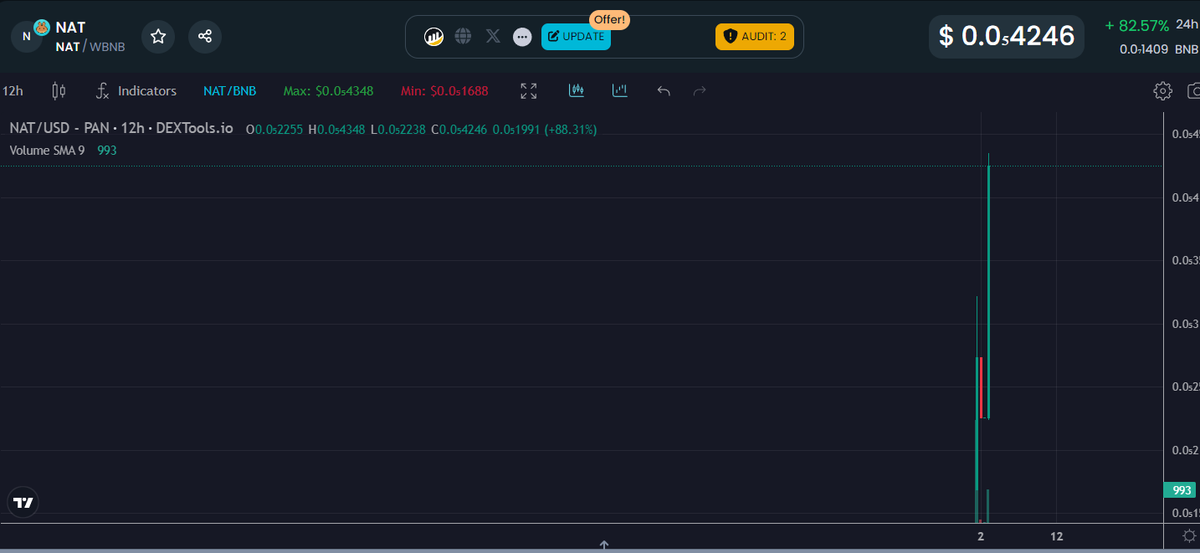Click the TradingView logo
The height and width of the screenshot is (553, 1200).
22,503
